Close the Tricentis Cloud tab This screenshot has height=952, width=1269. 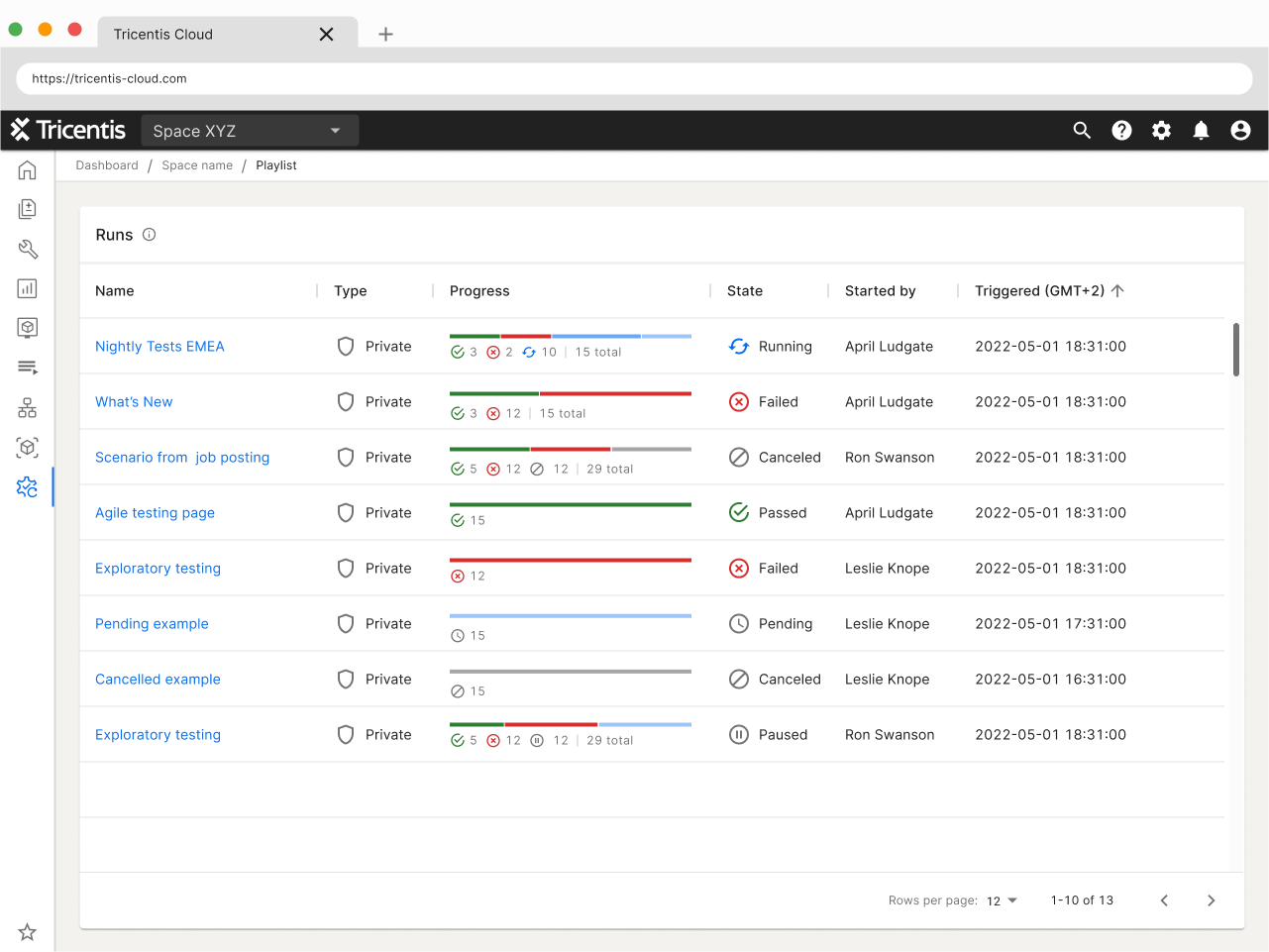(326, 34)
